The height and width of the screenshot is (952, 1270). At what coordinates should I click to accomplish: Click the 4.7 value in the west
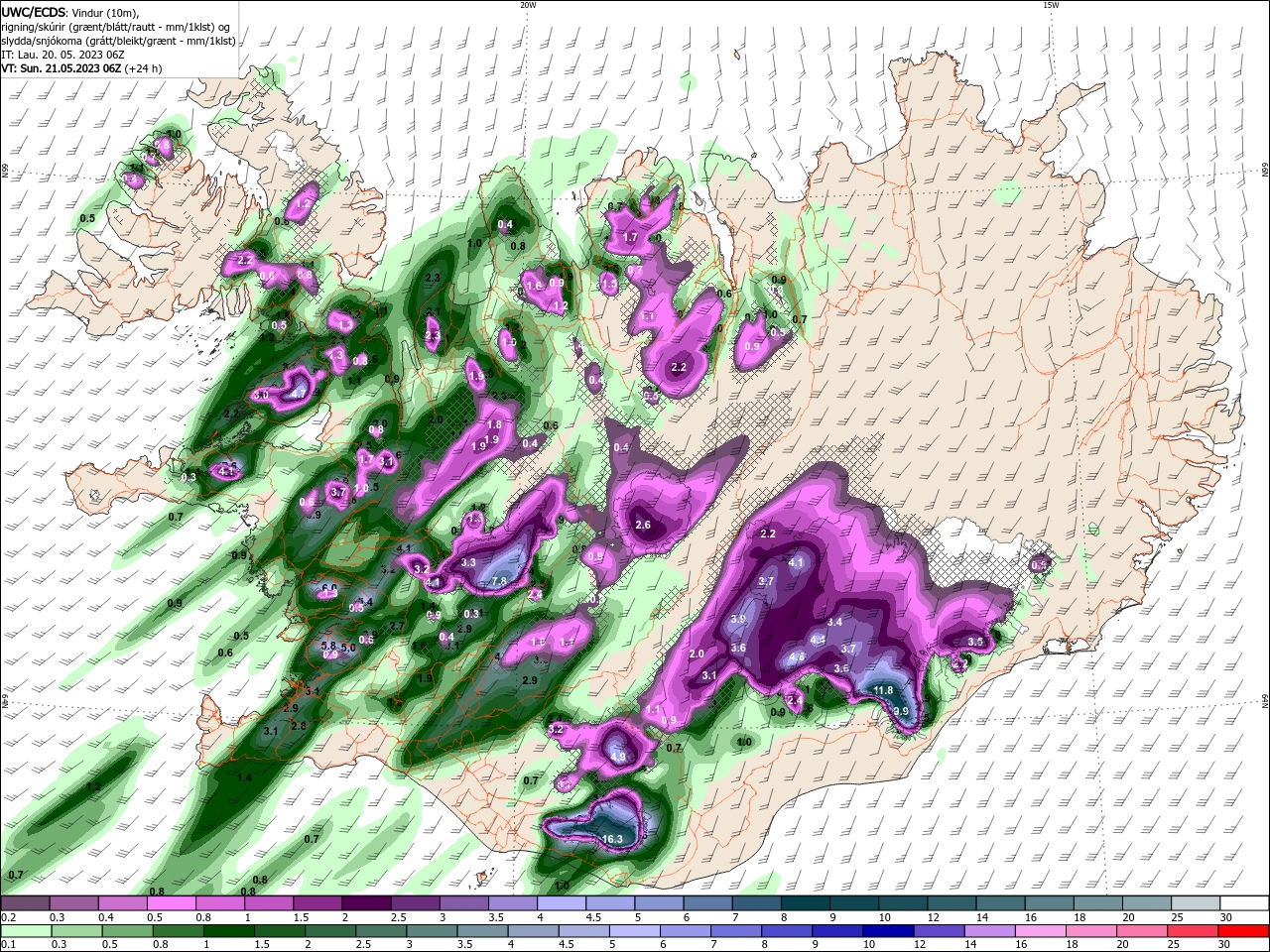click(x=299, y=394)
